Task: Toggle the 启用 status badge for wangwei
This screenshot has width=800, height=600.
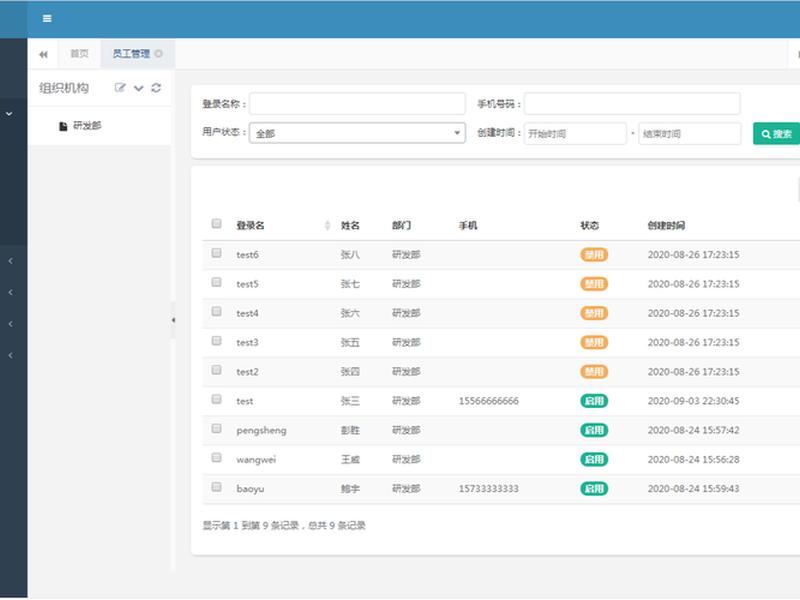Action: pos(594,459)
